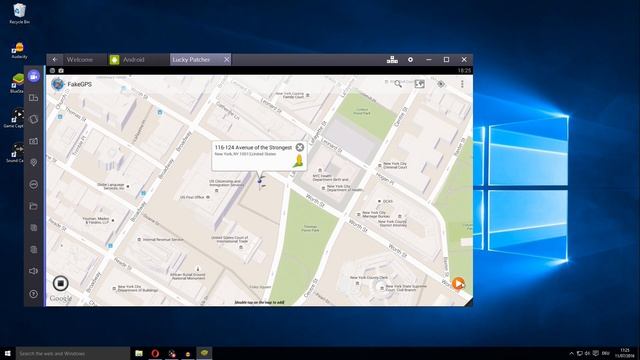Click the Thomas Paine Park label on the map

click(x=310, y=229)
